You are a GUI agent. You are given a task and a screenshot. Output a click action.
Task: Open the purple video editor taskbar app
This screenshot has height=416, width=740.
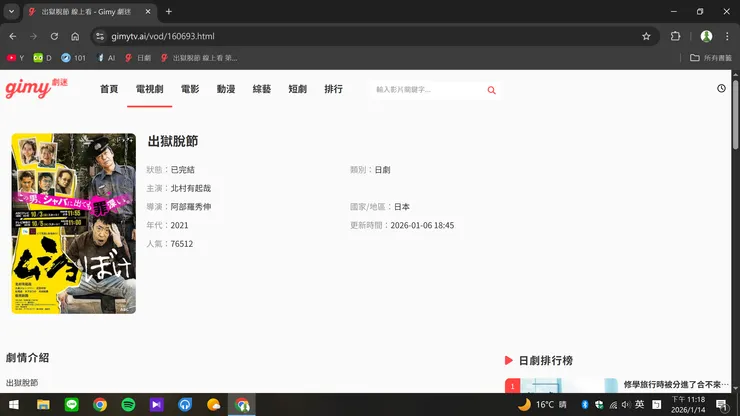156,405
